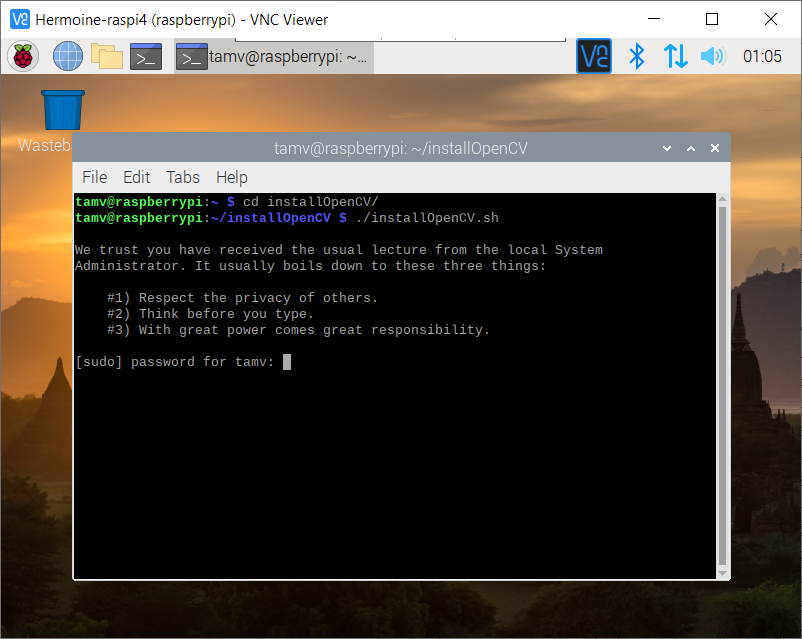Click the text './installOpenCV.sh'
Image resolution: width=802 pixels, height=639 pixels.
[427, 218]
